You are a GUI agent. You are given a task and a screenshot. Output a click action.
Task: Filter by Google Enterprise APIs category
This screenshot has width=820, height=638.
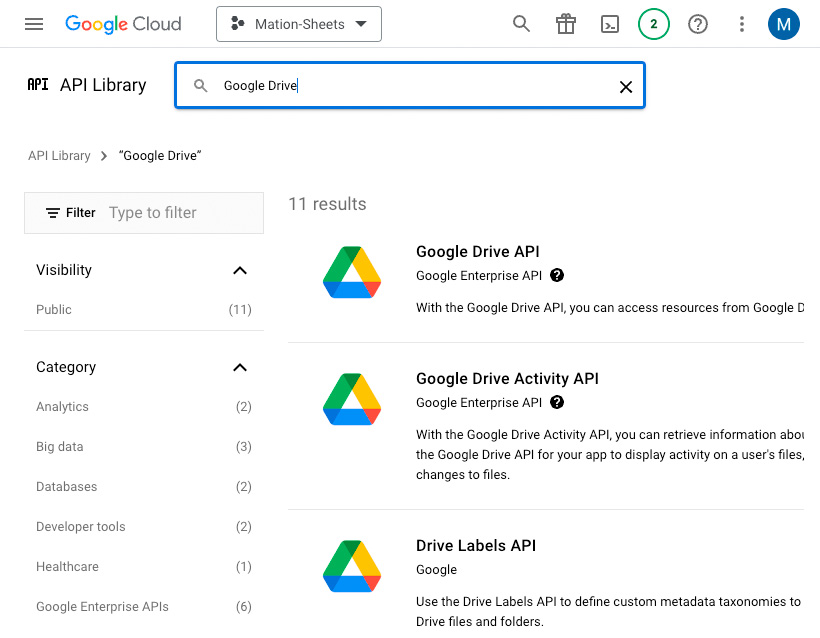[144, 607]
